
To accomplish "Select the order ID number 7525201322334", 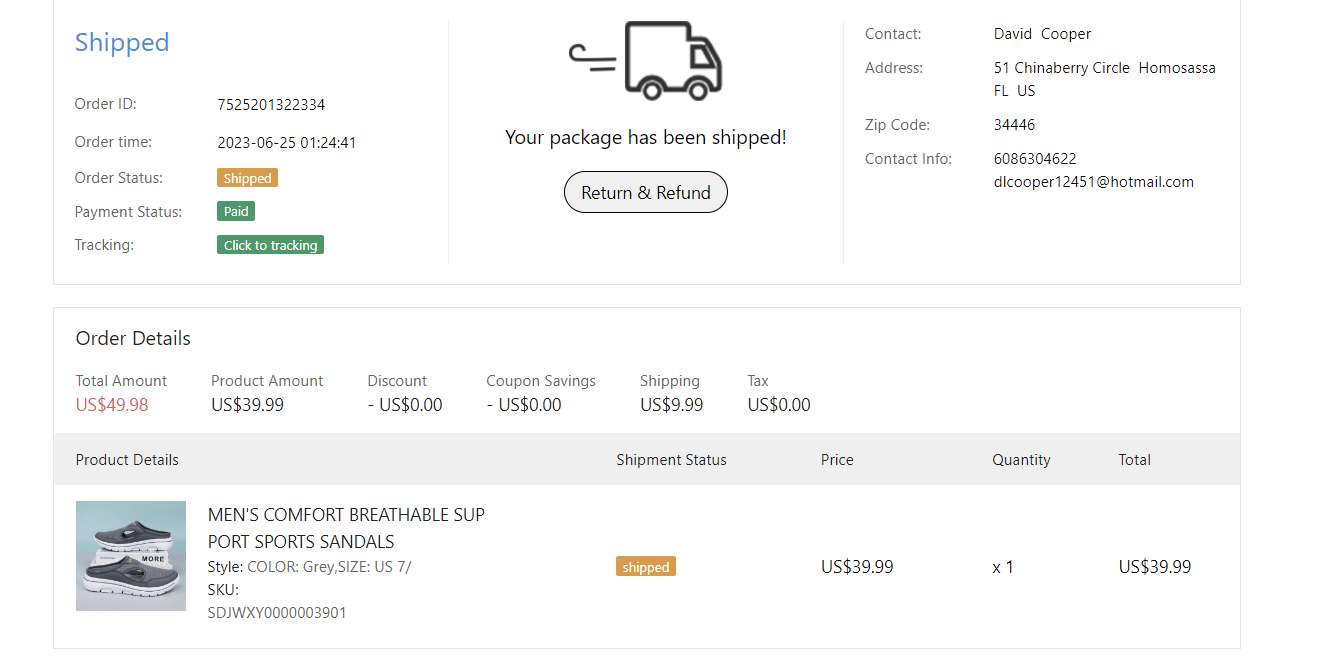I will click(x=271, y=105).
